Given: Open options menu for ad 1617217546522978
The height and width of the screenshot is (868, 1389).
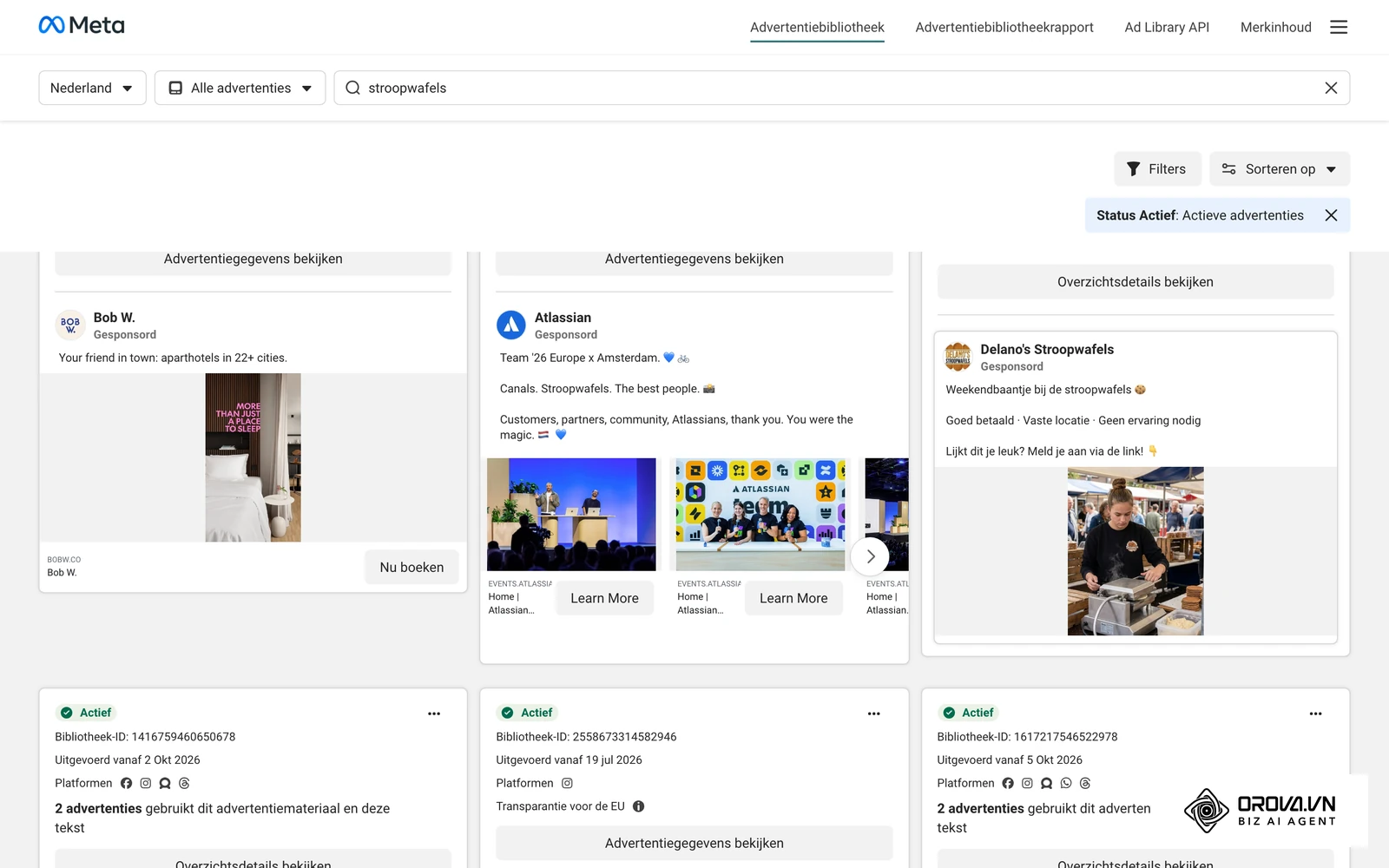Looking at the screenshot, I should point(1316,713).
